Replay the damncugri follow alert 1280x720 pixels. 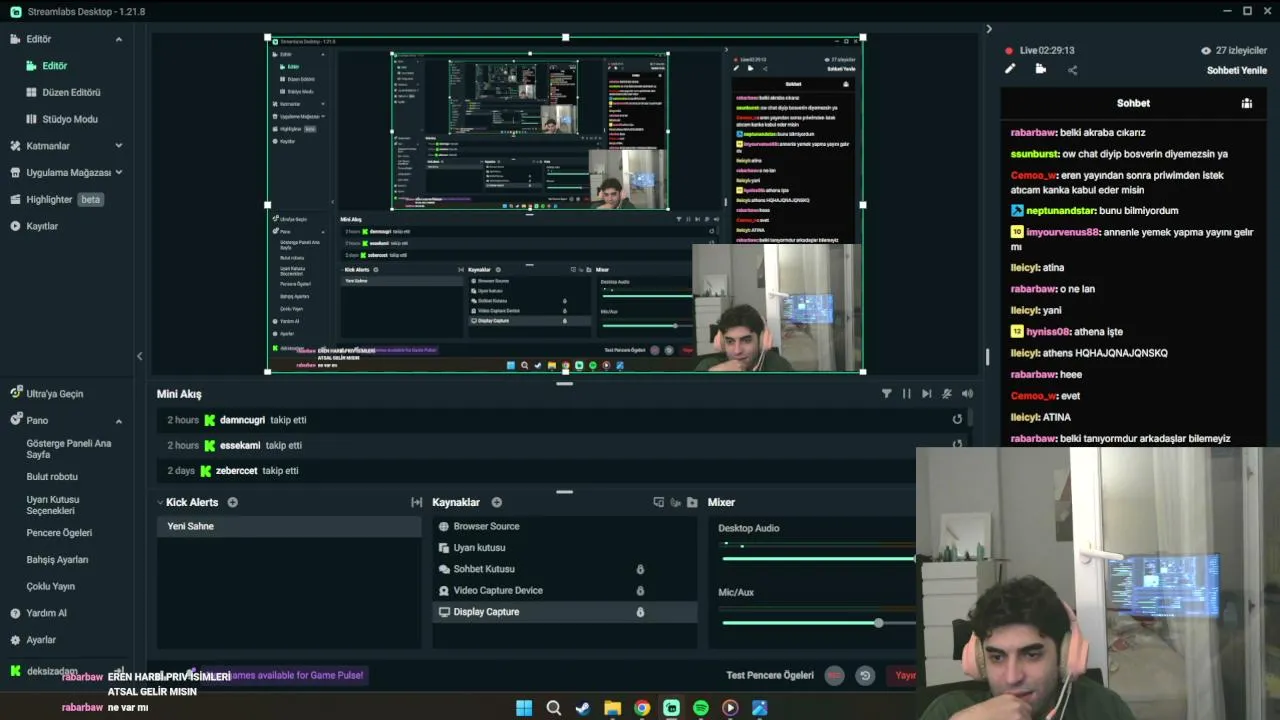(957, 420)
